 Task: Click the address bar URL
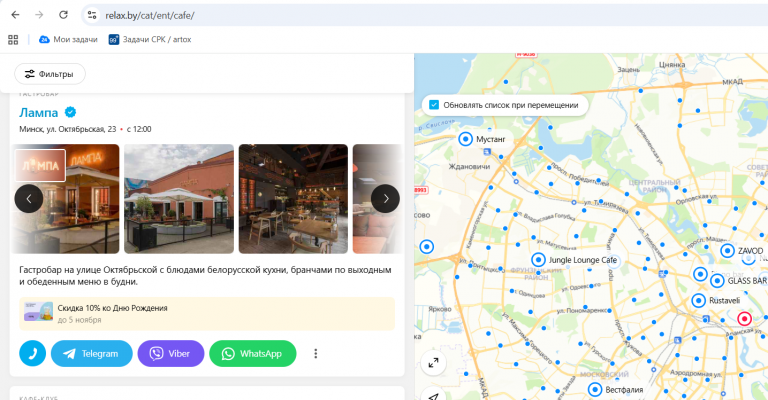point(150,16)
